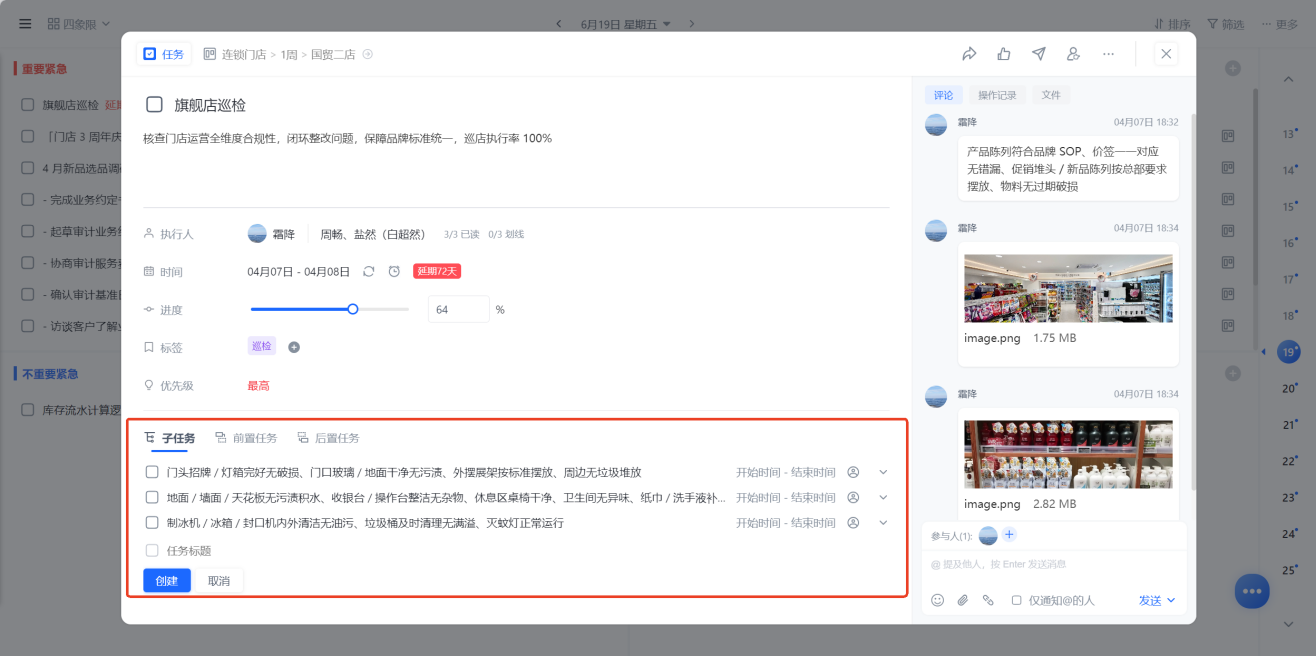Viewport: 1316px width, 656px height.
Task: Click the 取消 button
Action: (x=218, y=581)
